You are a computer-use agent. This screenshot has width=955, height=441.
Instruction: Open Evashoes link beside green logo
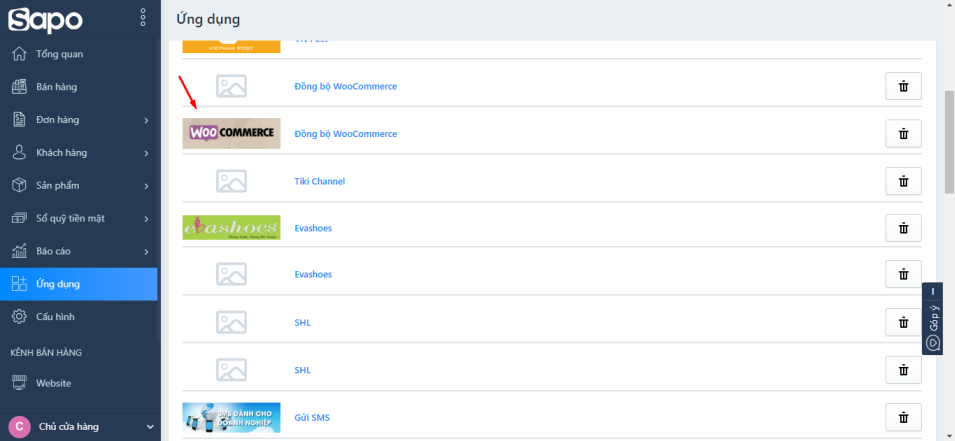coord(313,228)
